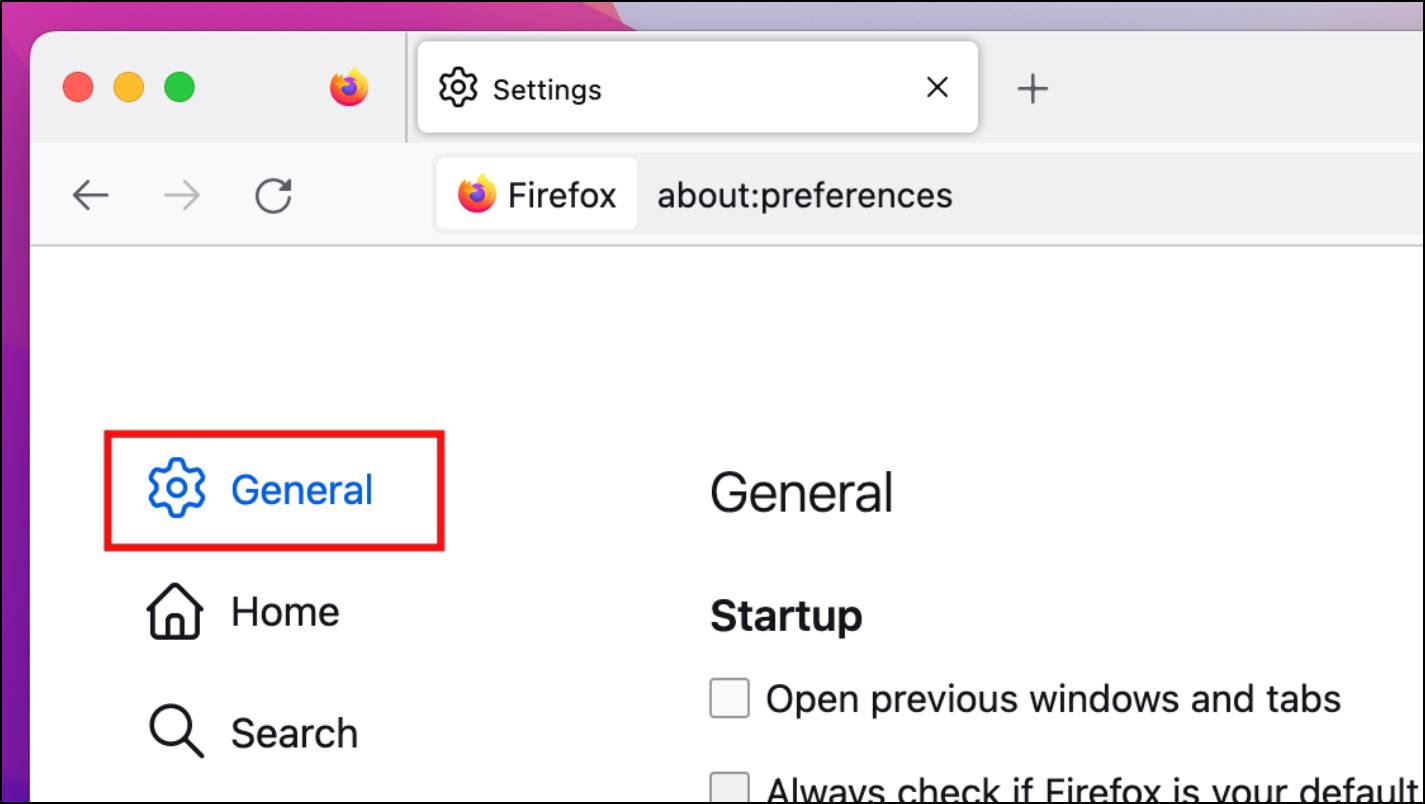This screenshot has height=804, width=1425.
Task: Click the Home house icon
Action: 175,611
